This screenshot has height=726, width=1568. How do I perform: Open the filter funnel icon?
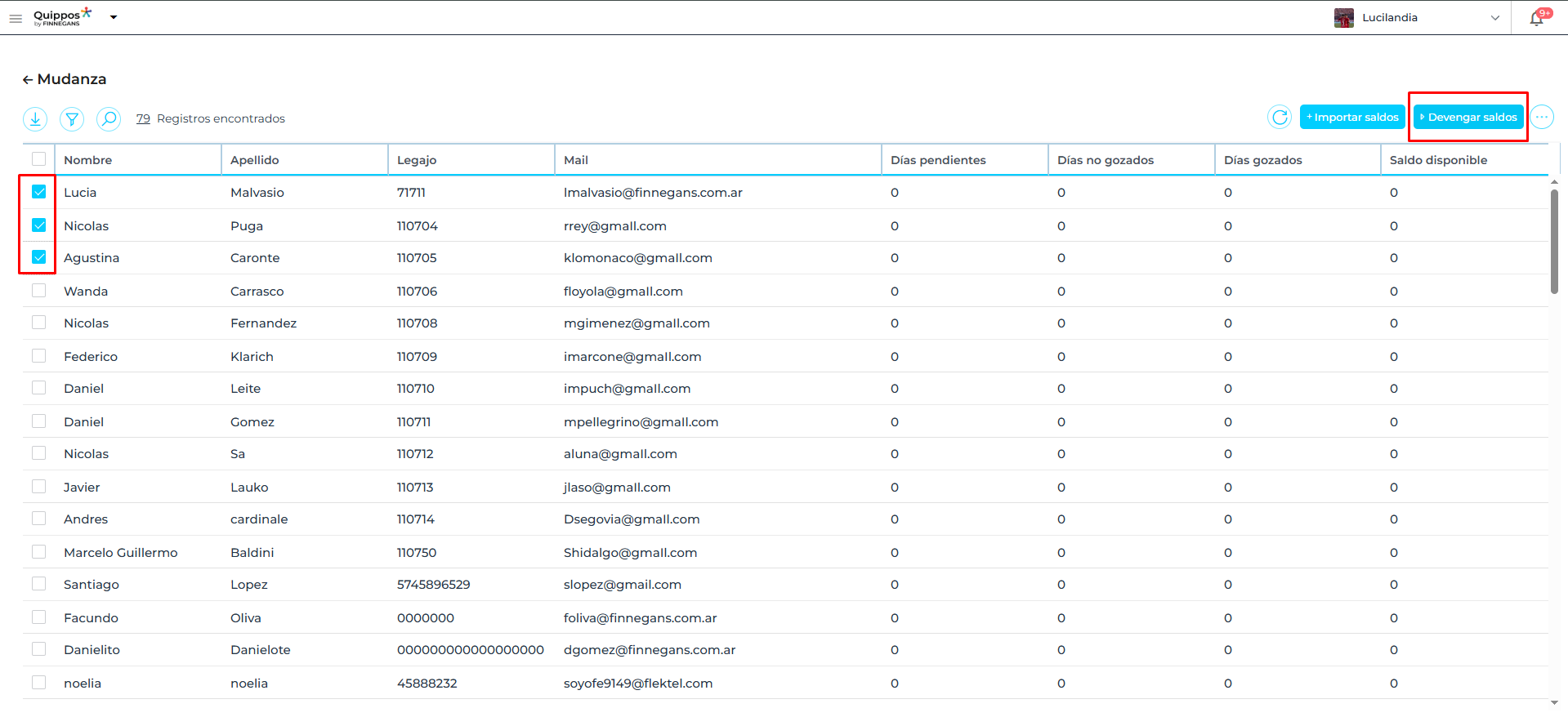point(72,119)
